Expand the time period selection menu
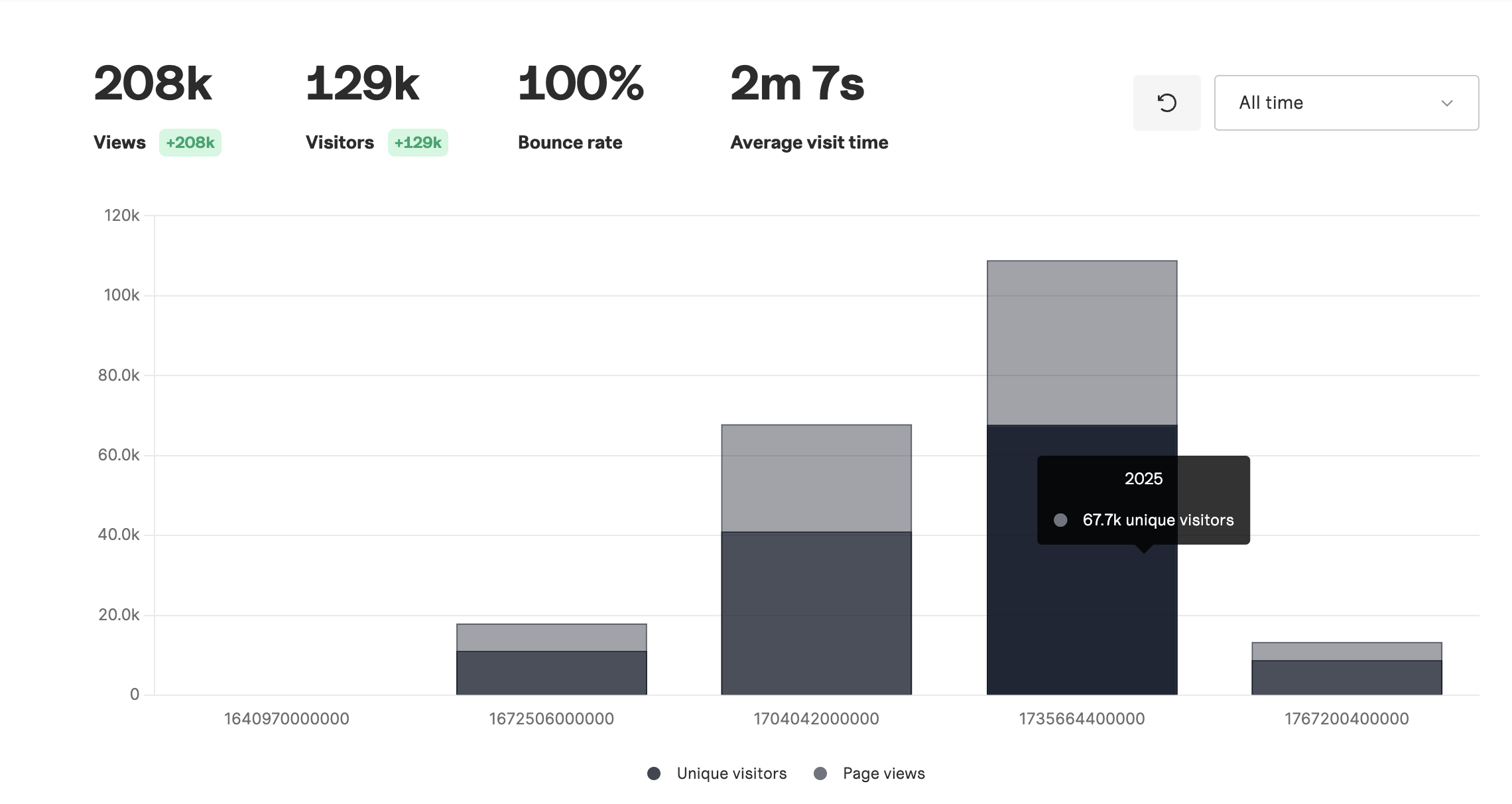This screenshot has height=804, width=1512. pos(1346,102)
